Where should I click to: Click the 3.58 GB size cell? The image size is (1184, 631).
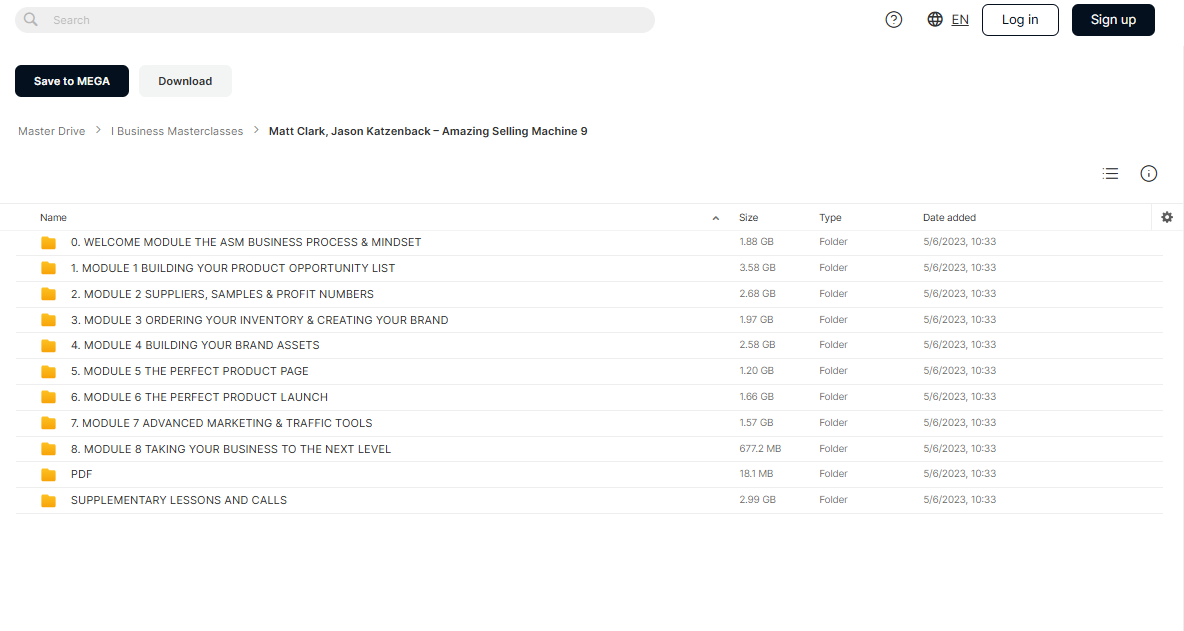point(757,268)
